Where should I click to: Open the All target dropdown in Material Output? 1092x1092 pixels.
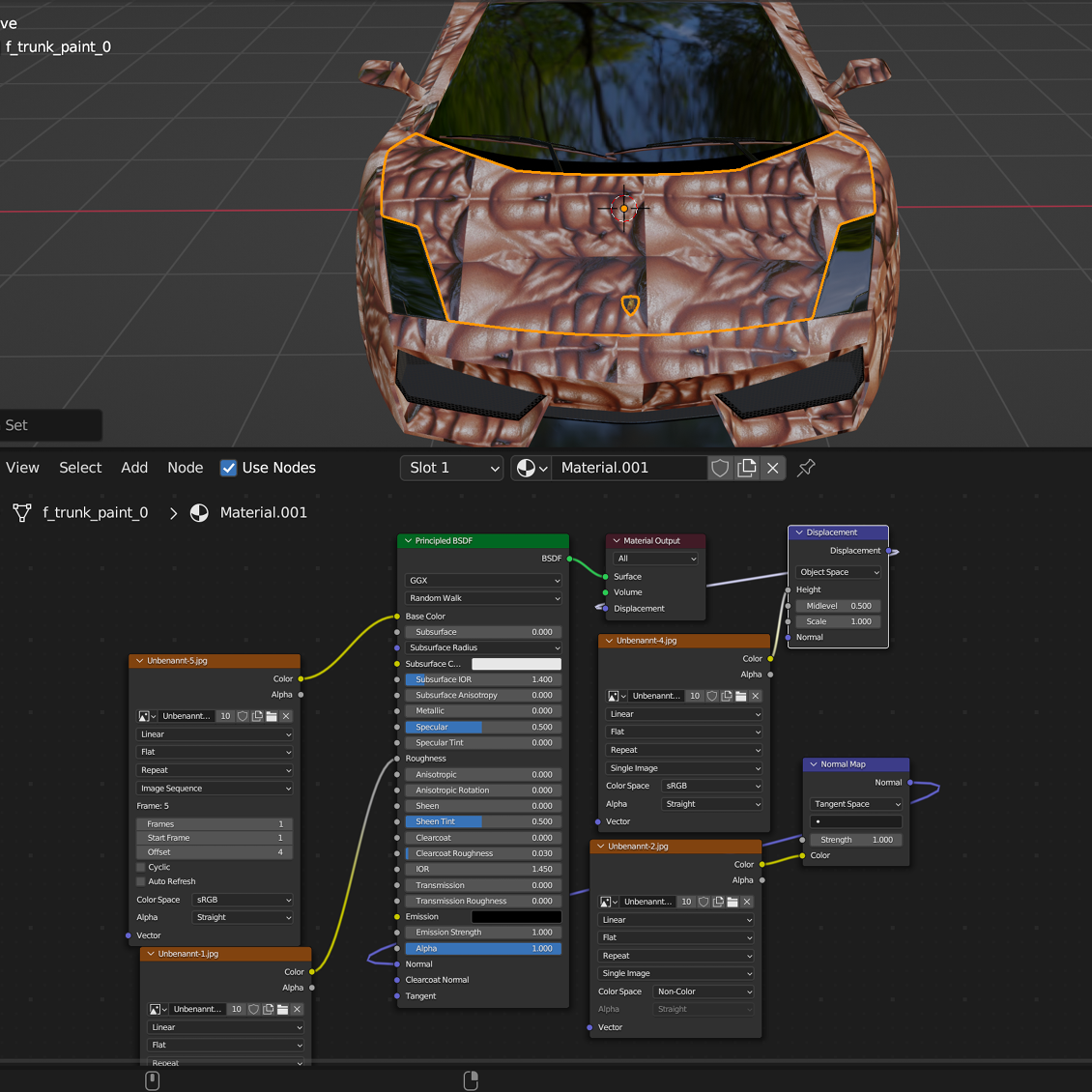point(655,559)
